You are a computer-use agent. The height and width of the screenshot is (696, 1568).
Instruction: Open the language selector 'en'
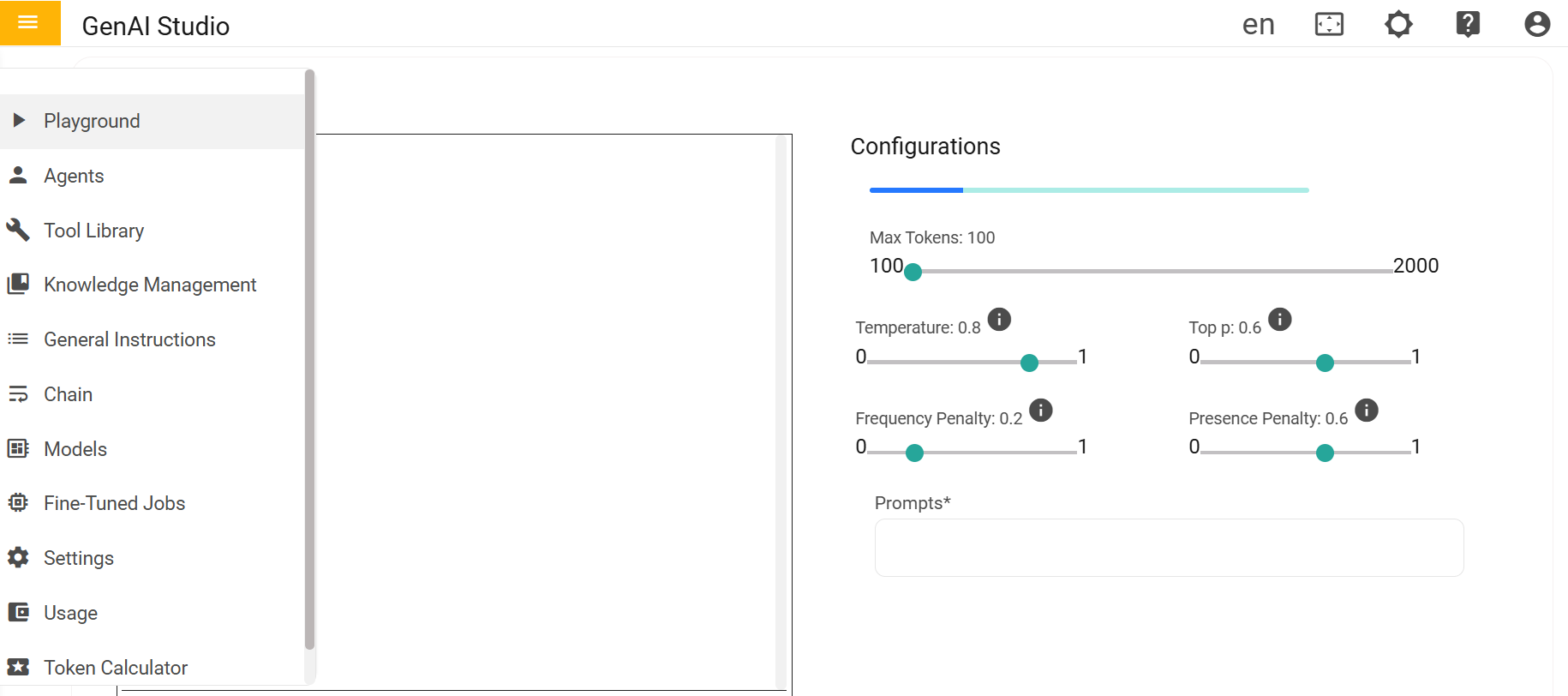click(1258, 24)
